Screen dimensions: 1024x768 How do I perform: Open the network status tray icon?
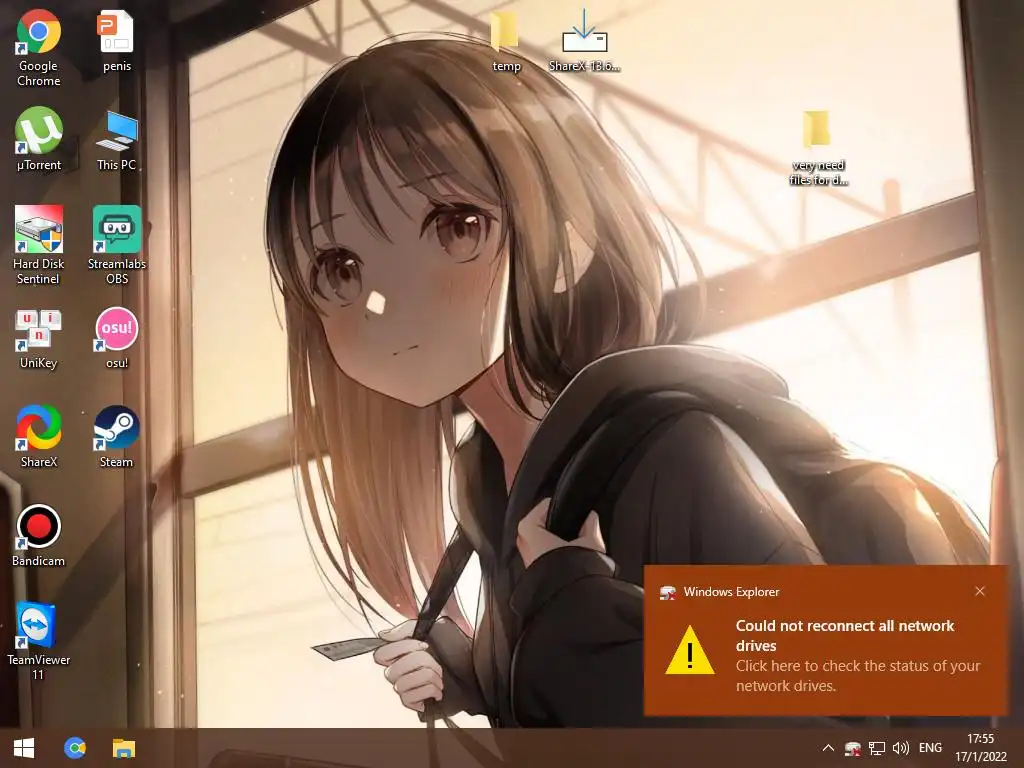click(876, 748)
